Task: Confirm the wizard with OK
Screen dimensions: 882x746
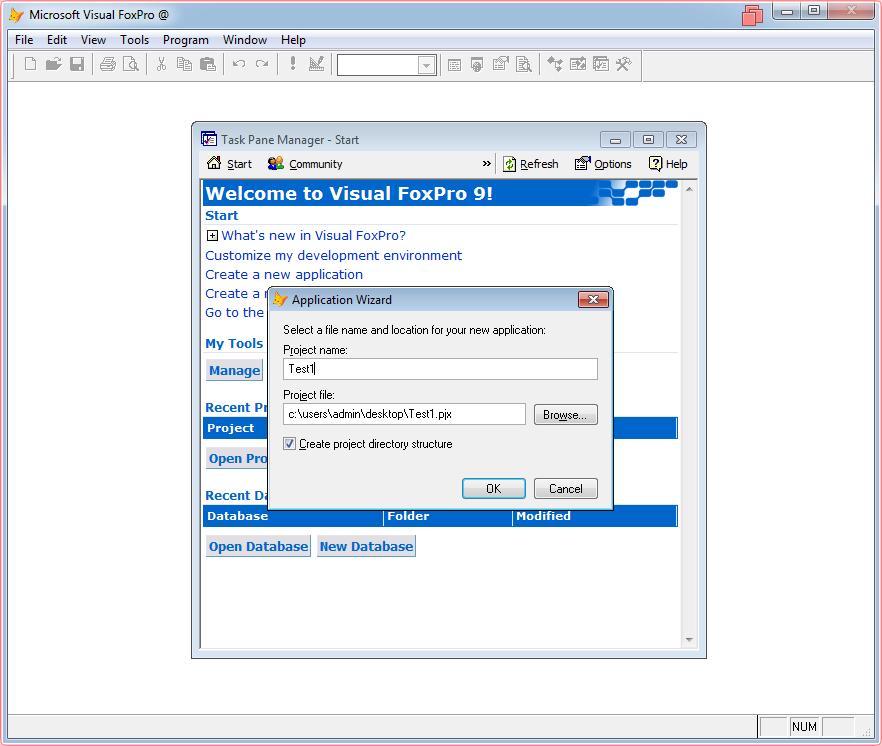Action: 494,488
